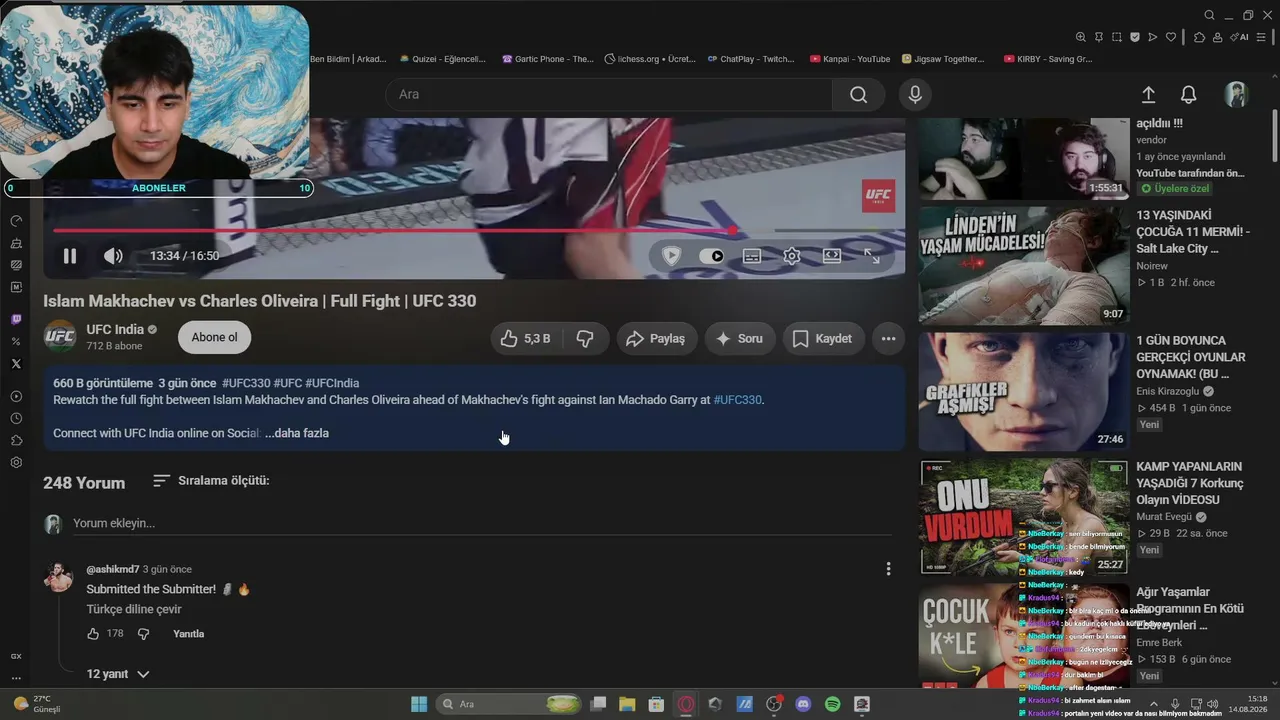Screen dimensions: 1280x720
Task: Like the @ashikmd7 comment
Action: (x=93, y=634)
